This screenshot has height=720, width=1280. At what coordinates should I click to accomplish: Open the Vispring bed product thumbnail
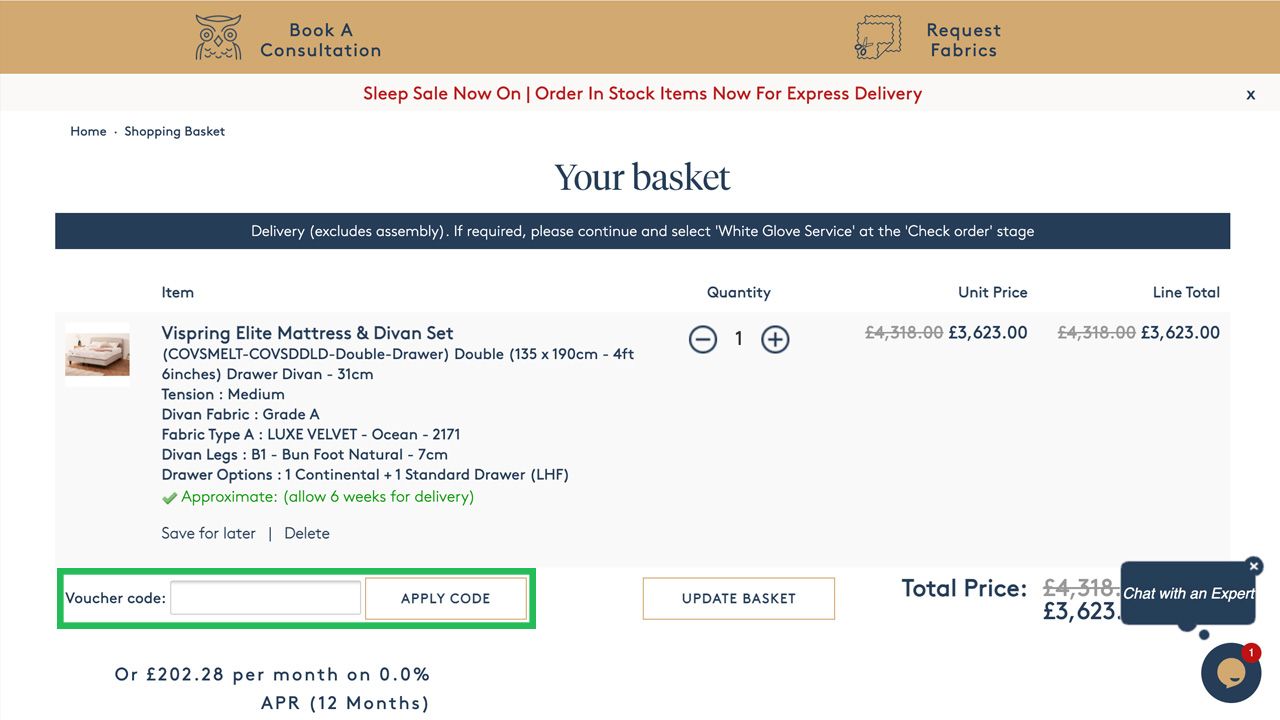pos(97,354)
